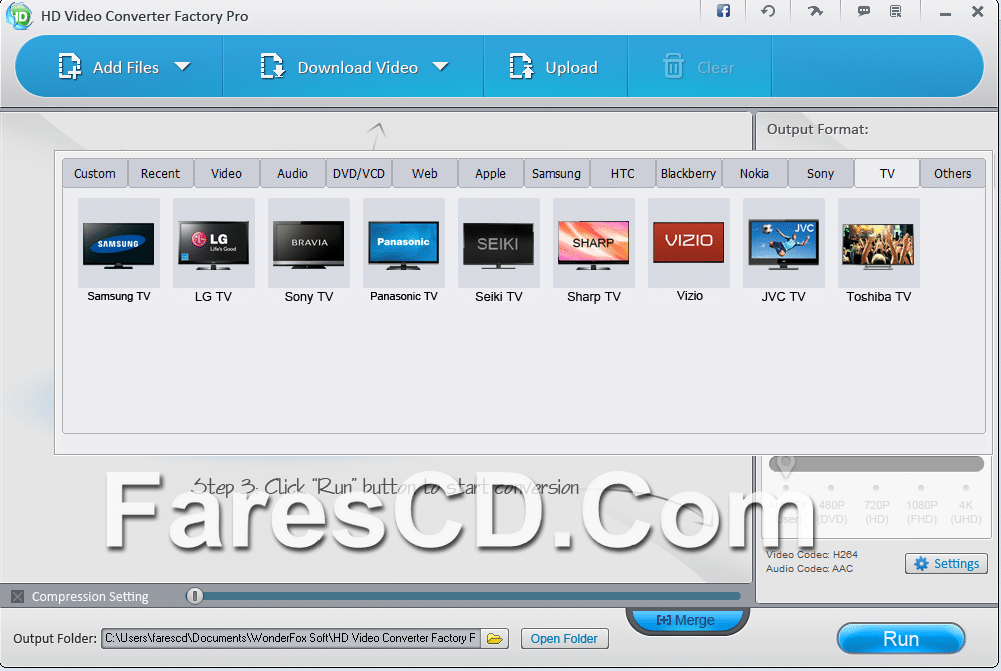The height and width of the screenshot is (671, 1001).
Task: Click the Add Files button
Action: (109, 67)
